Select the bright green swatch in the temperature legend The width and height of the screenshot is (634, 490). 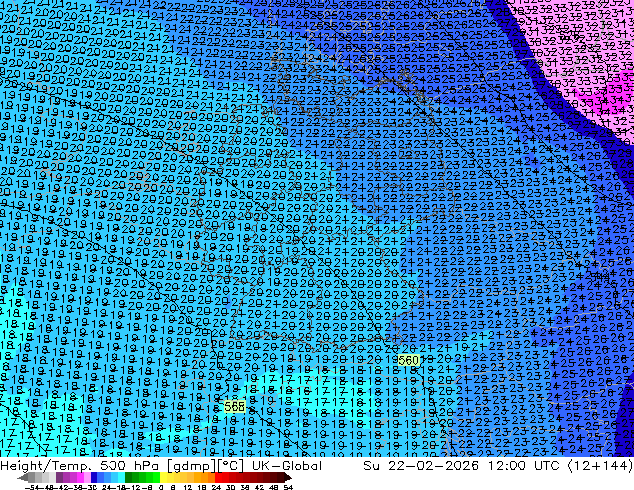tap(156, 478)
